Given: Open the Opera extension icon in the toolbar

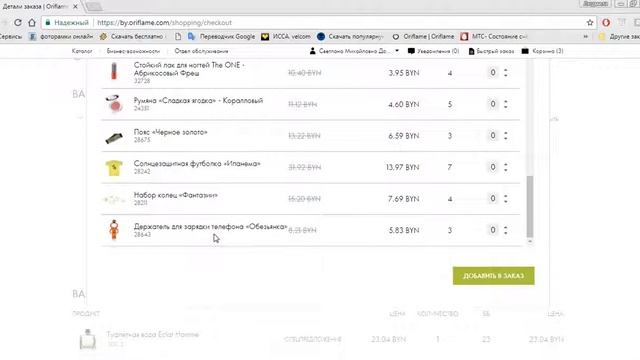Looking at the screenshot, I should tap(606, 23).
